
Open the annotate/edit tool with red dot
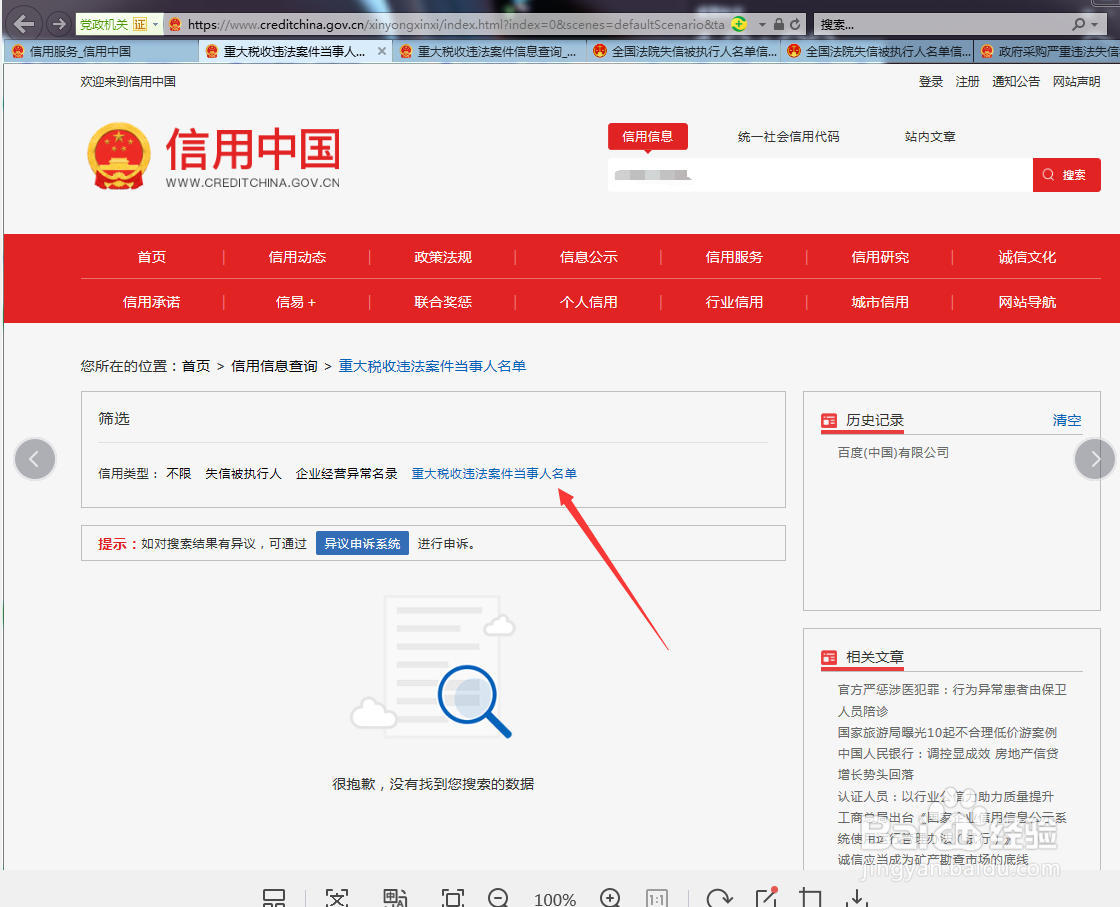pos(766,898)
